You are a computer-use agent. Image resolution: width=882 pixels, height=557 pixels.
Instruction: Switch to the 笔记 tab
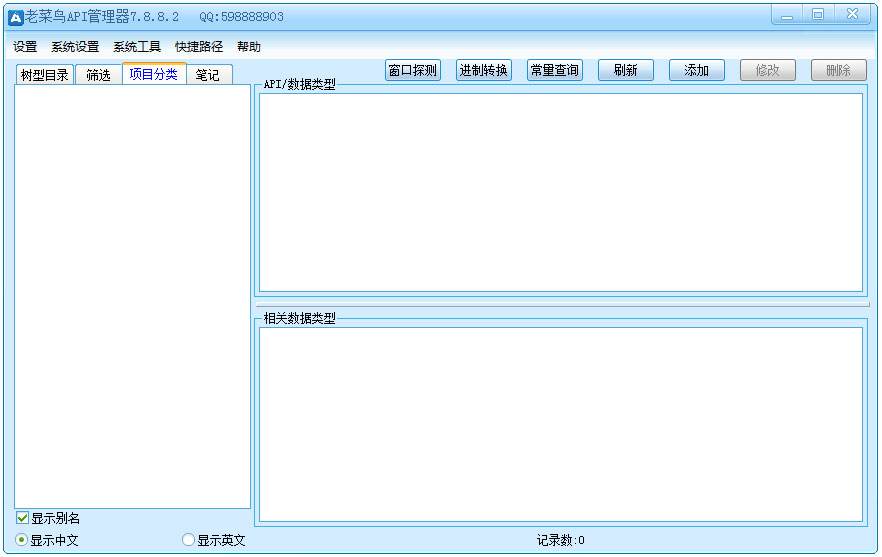click(208, 75)
